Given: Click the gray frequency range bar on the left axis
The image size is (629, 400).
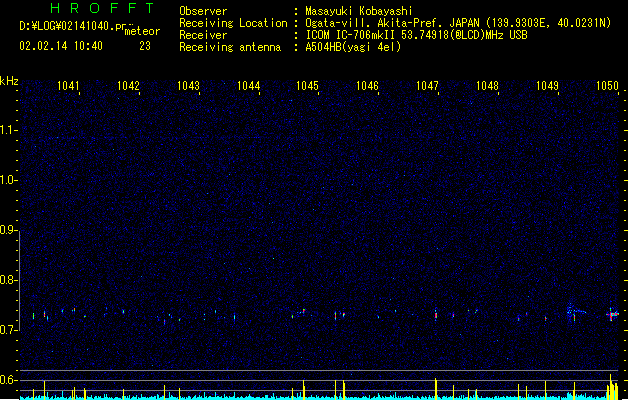Looking at the screenshot, I should (x=19, y=281).
